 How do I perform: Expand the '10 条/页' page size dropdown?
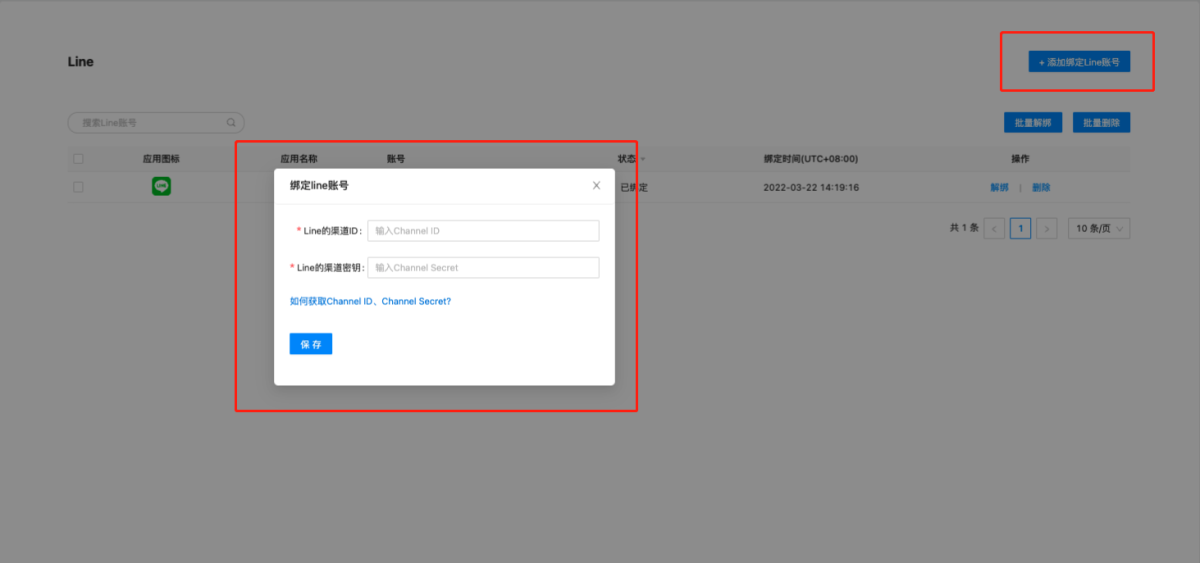point(1099,229)
